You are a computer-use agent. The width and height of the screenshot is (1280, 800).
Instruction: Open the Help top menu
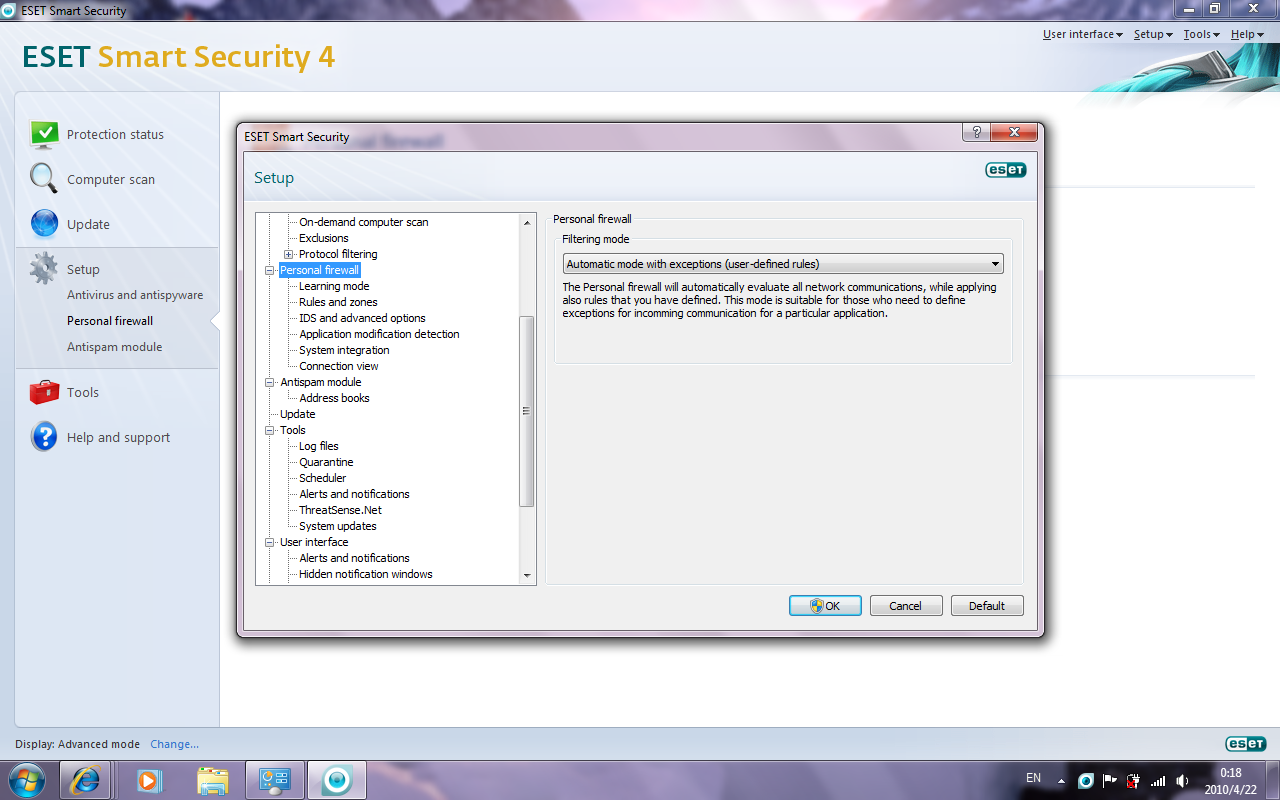click(x=1247, y=34)
